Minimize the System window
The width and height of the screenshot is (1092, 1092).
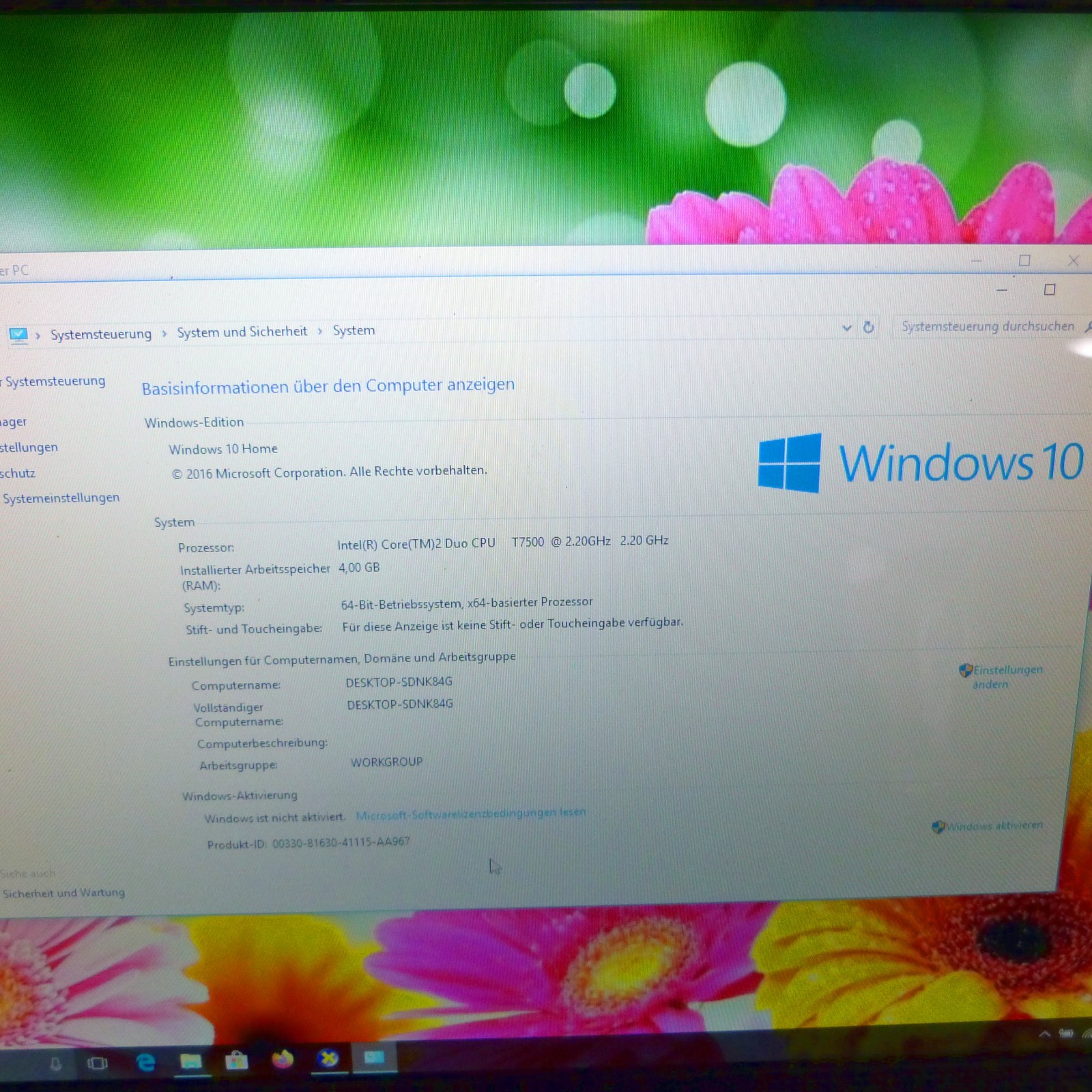tap(1001, 290)
